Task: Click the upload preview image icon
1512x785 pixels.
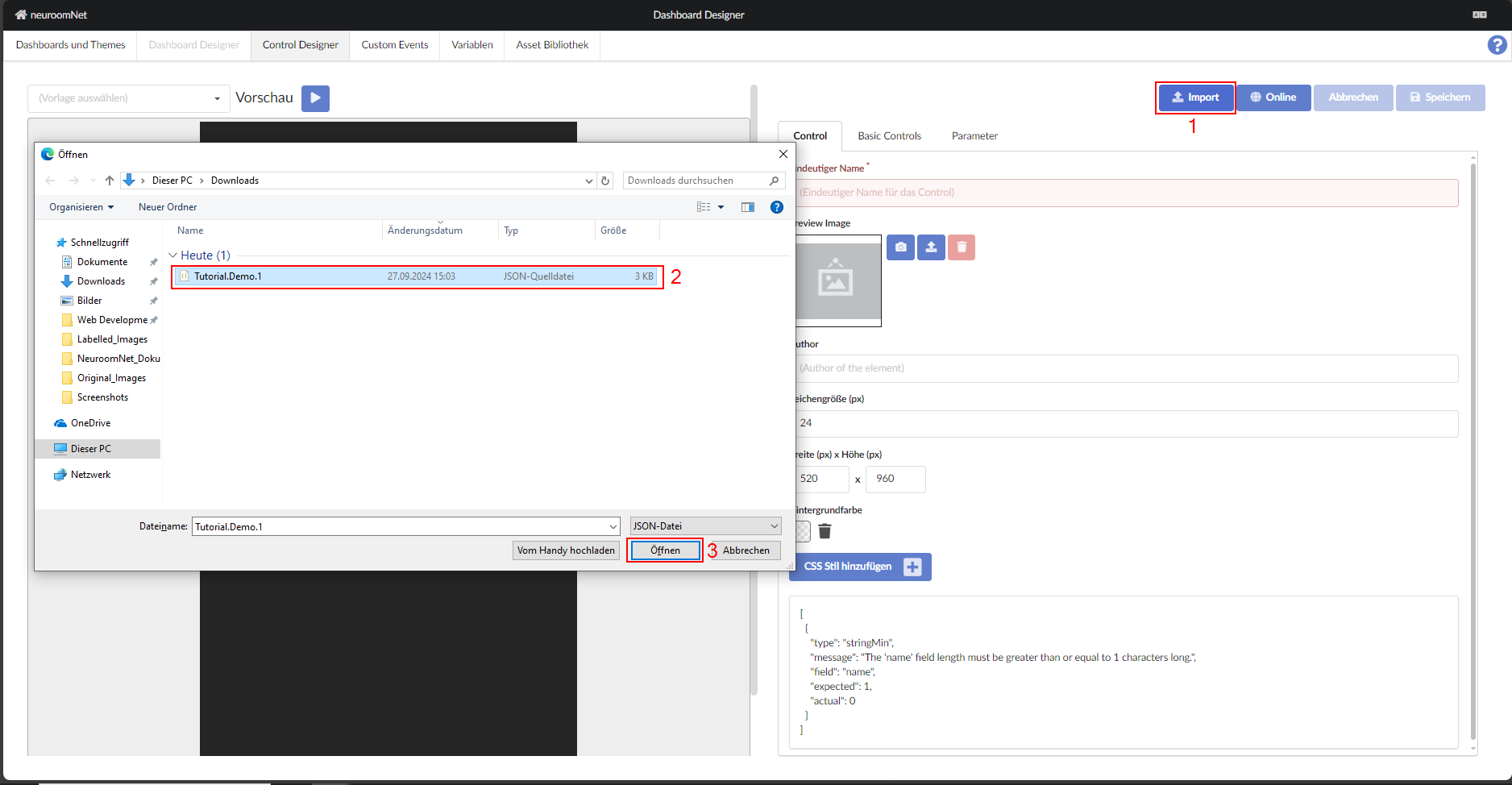Action: [931, 247]
